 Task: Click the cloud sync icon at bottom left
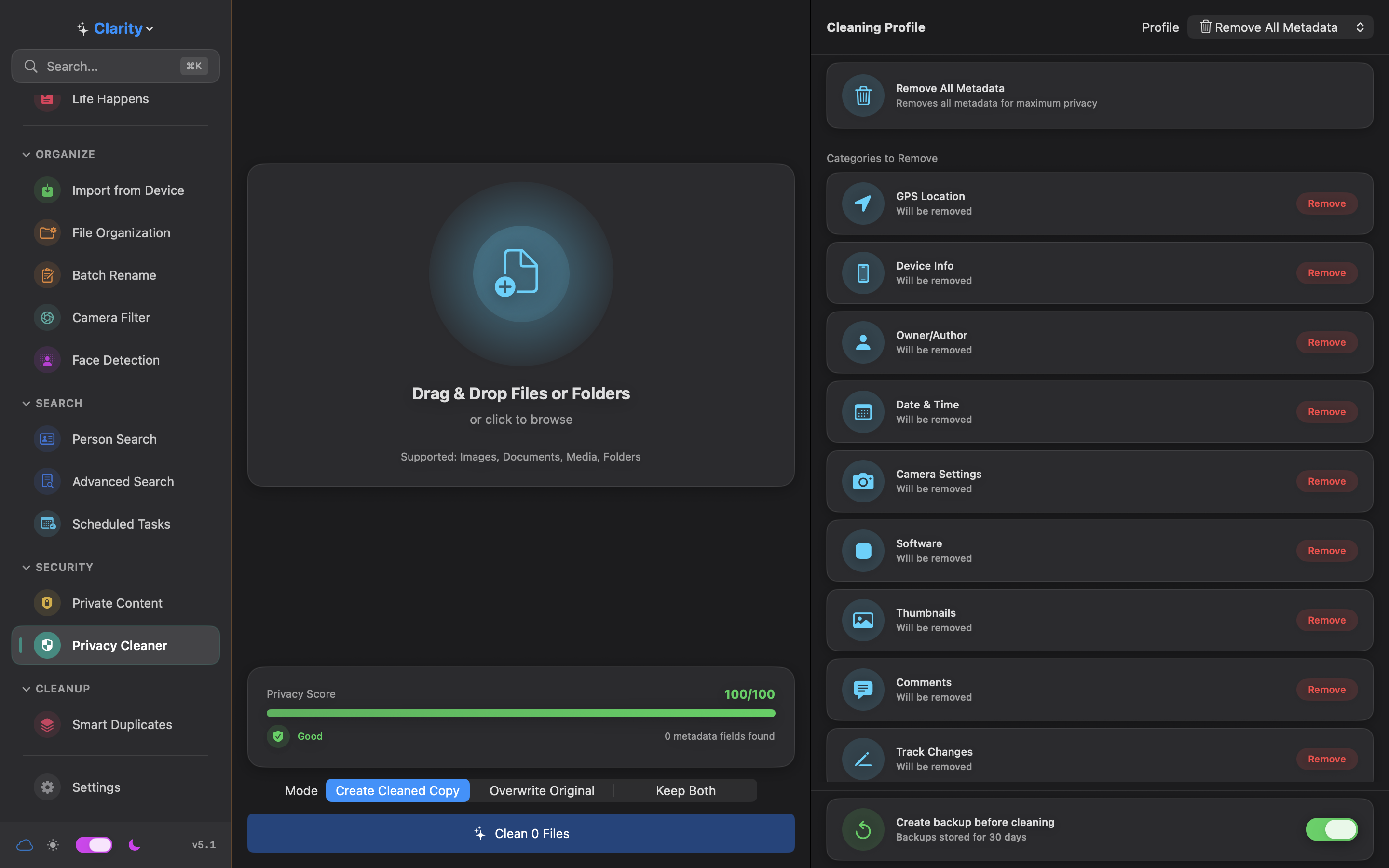pyautogui.click(x=25, y=844)
